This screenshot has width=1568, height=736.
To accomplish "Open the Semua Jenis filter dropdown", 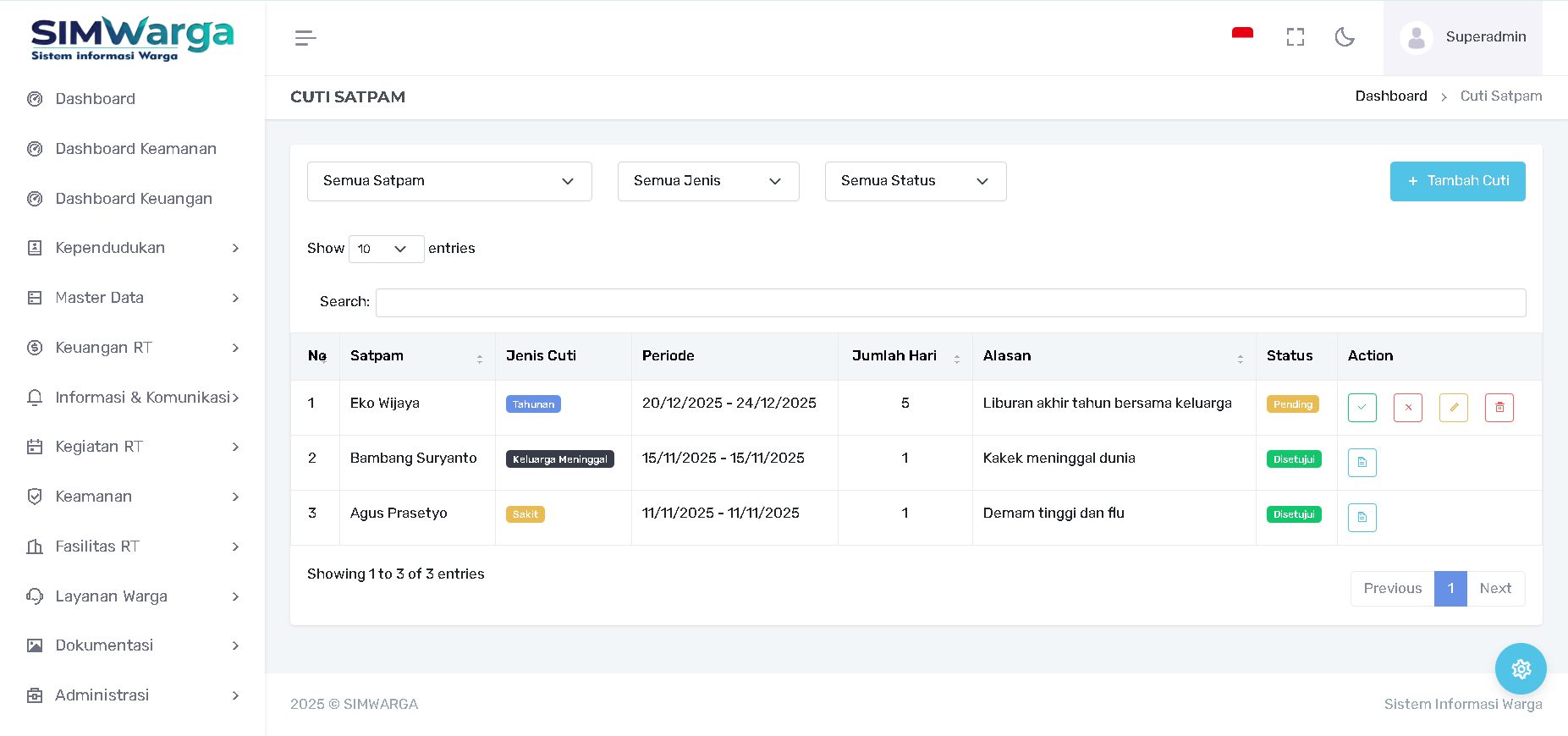I will click(707, 181).
